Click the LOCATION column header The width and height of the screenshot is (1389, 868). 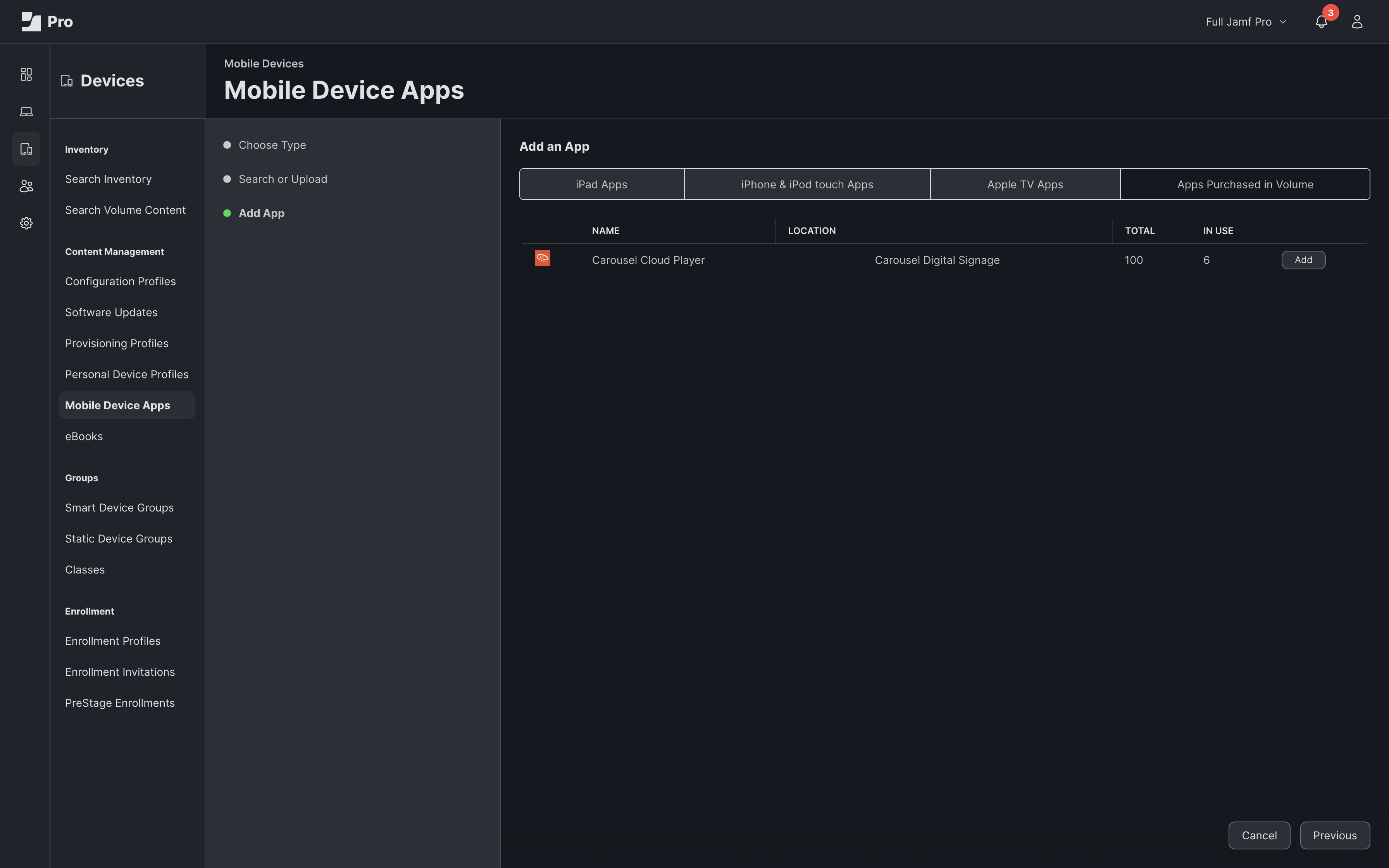coord(812,231)
